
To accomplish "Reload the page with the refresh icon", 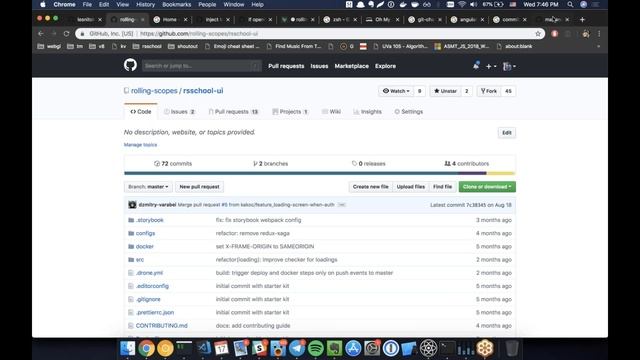I will [66, 33].
